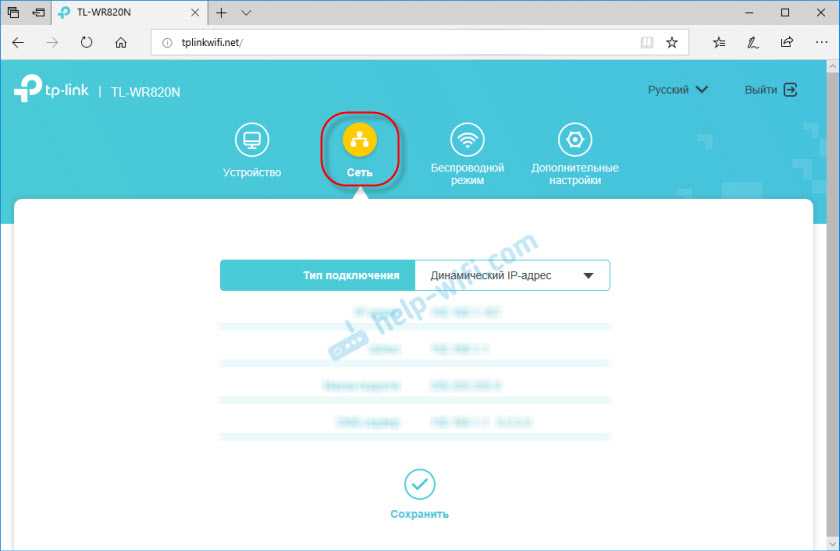Open Дополнительные настройки advanced settings
840x551 pixels.
coord(575,140)
